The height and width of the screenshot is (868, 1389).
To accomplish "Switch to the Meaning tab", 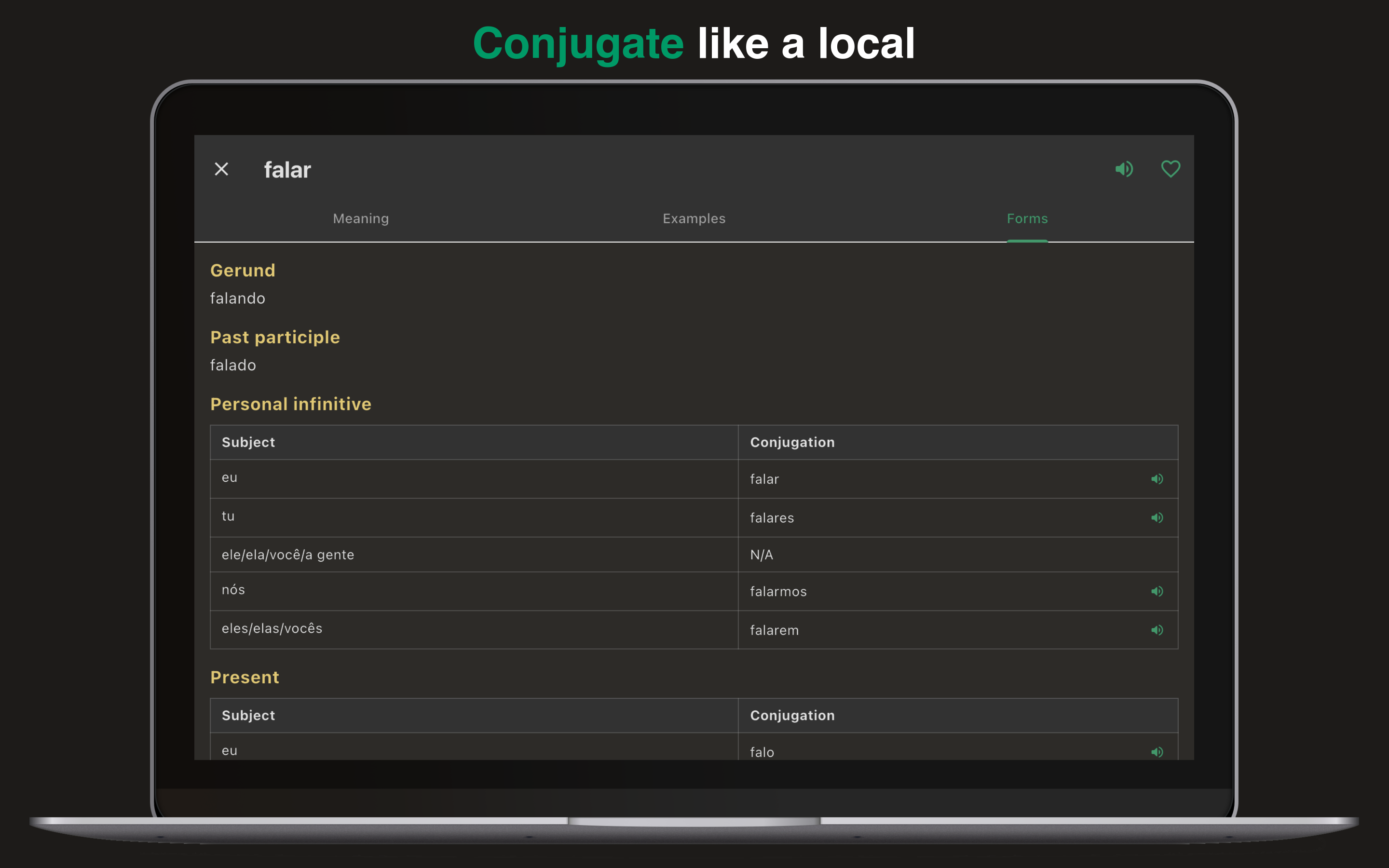I will tap(361, 219).
